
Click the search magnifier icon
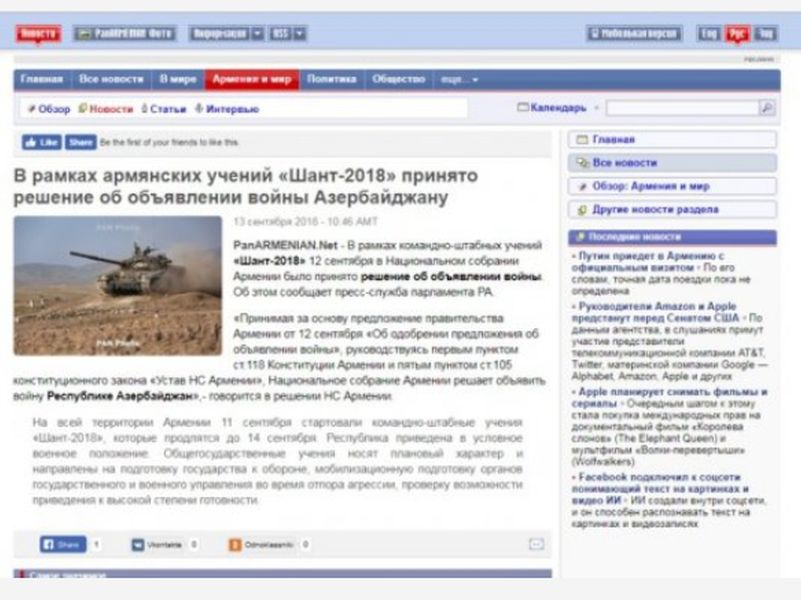(766, 108)
